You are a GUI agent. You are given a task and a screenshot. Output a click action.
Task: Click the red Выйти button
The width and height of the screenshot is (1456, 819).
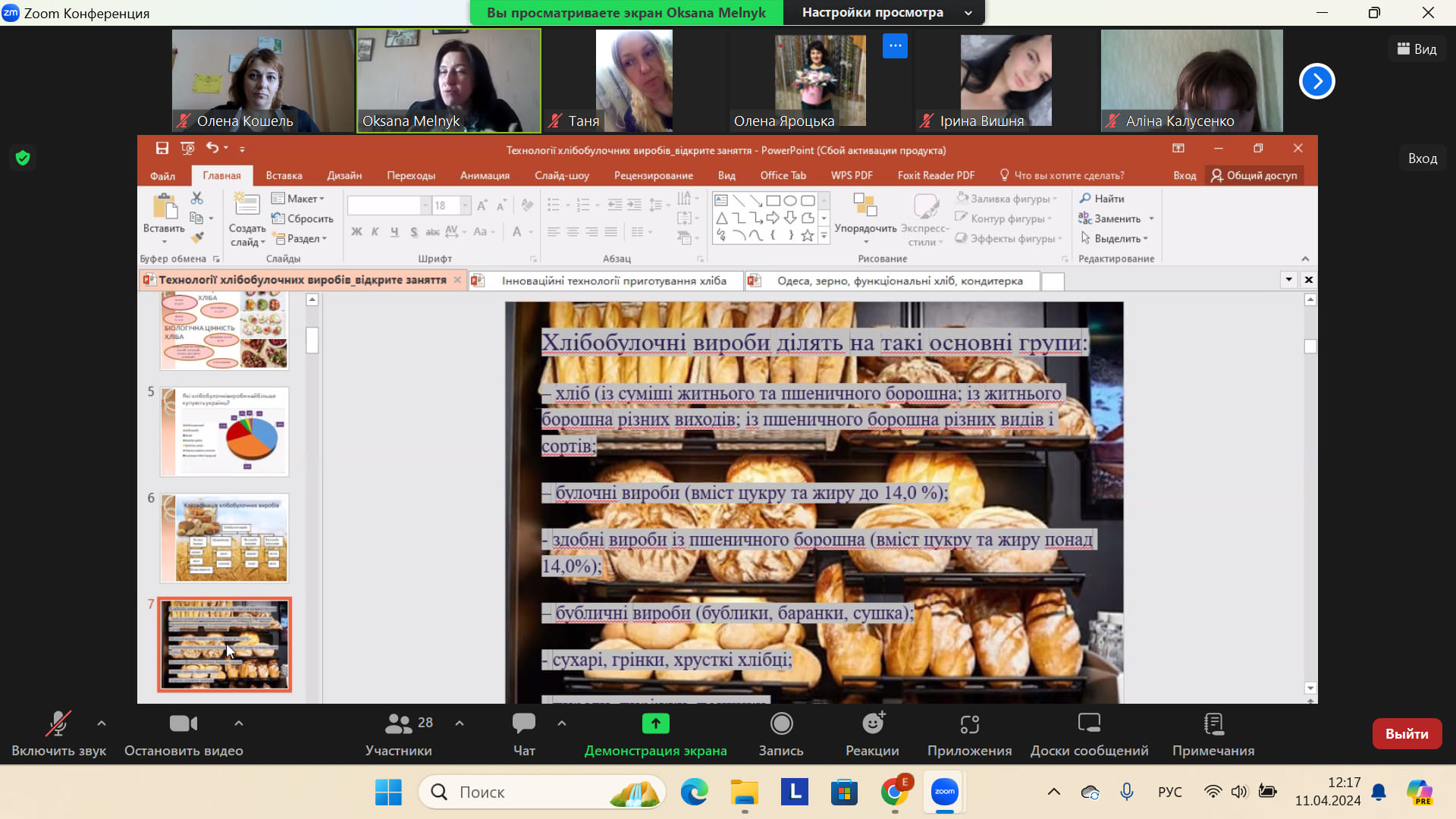[x=1407, y=733]
